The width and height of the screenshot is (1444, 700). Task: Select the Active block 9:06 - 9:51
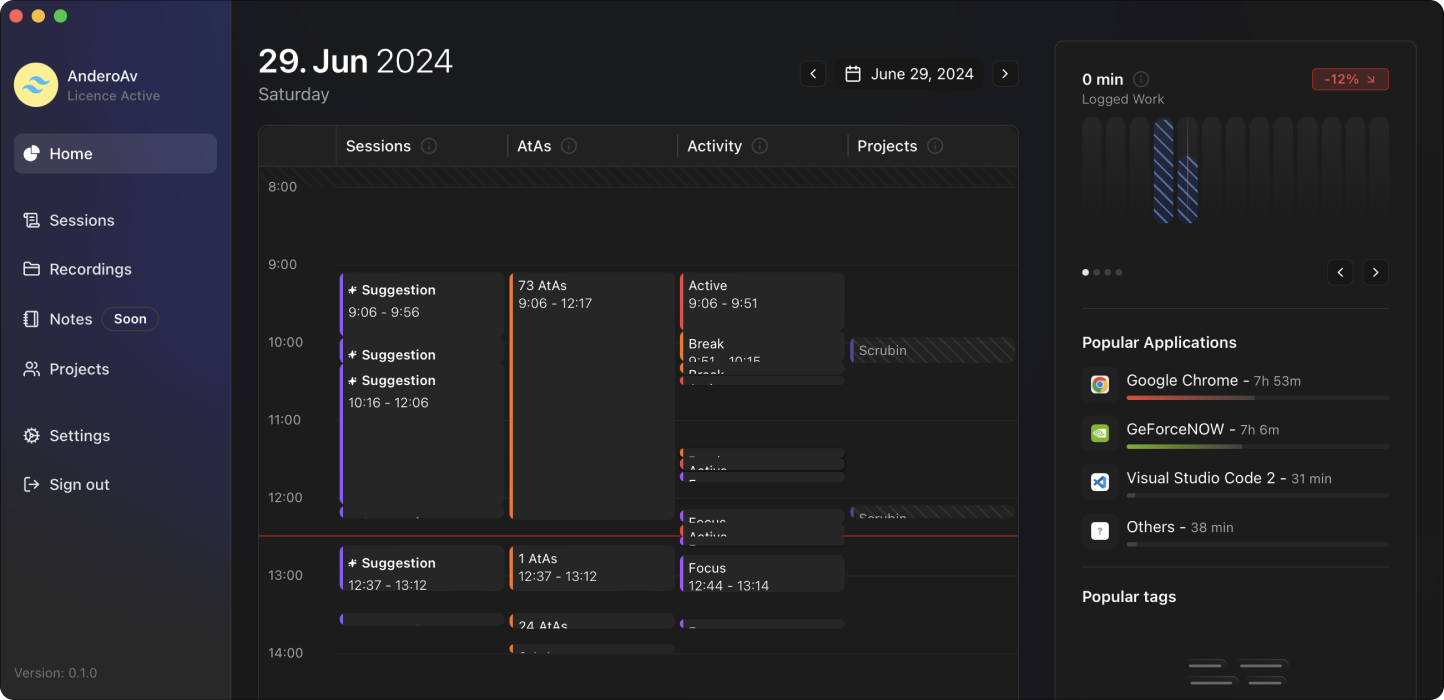(762, 302)
